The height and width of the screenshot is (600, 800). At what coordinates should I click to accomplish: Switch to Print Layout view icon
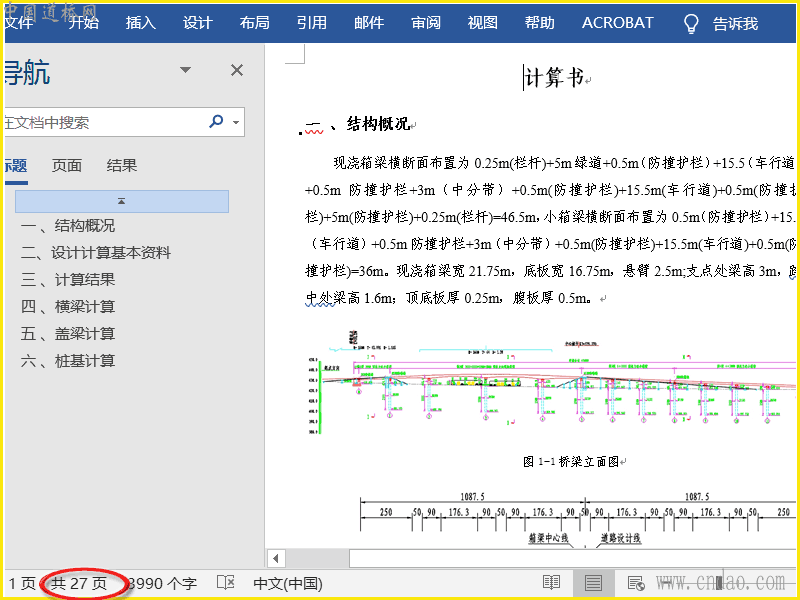tap(593, 582)
